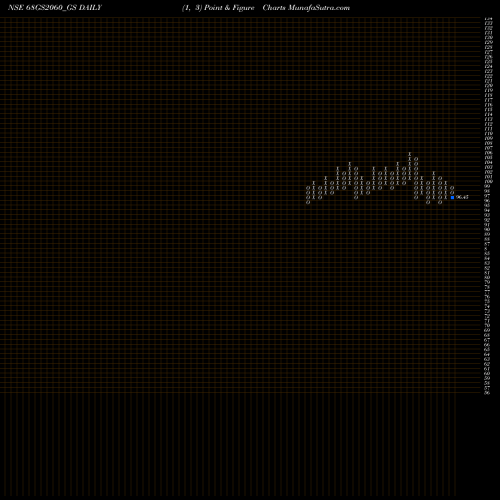This screenshot has width=500, height=500.
Task: Click the blue current-price marker square
Action: pos(452,197)
